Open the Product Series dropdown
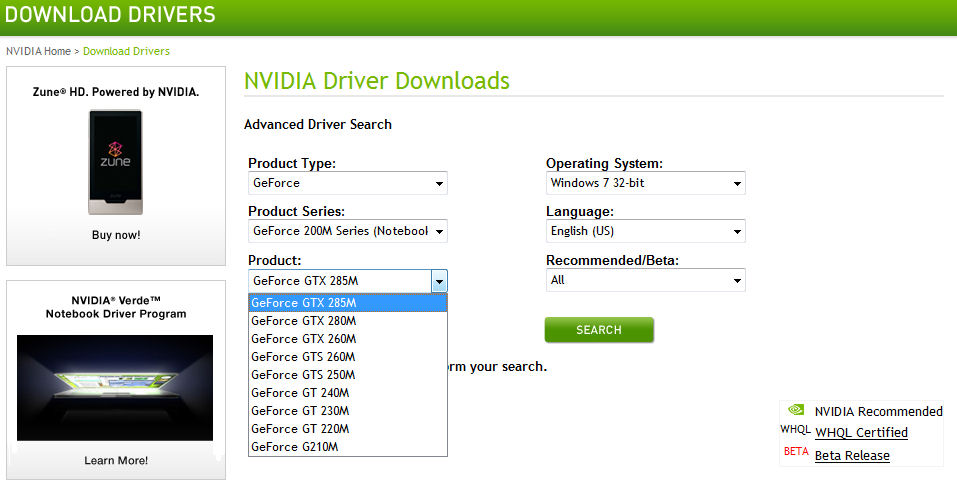957x489 pixels. pos(347,231)
